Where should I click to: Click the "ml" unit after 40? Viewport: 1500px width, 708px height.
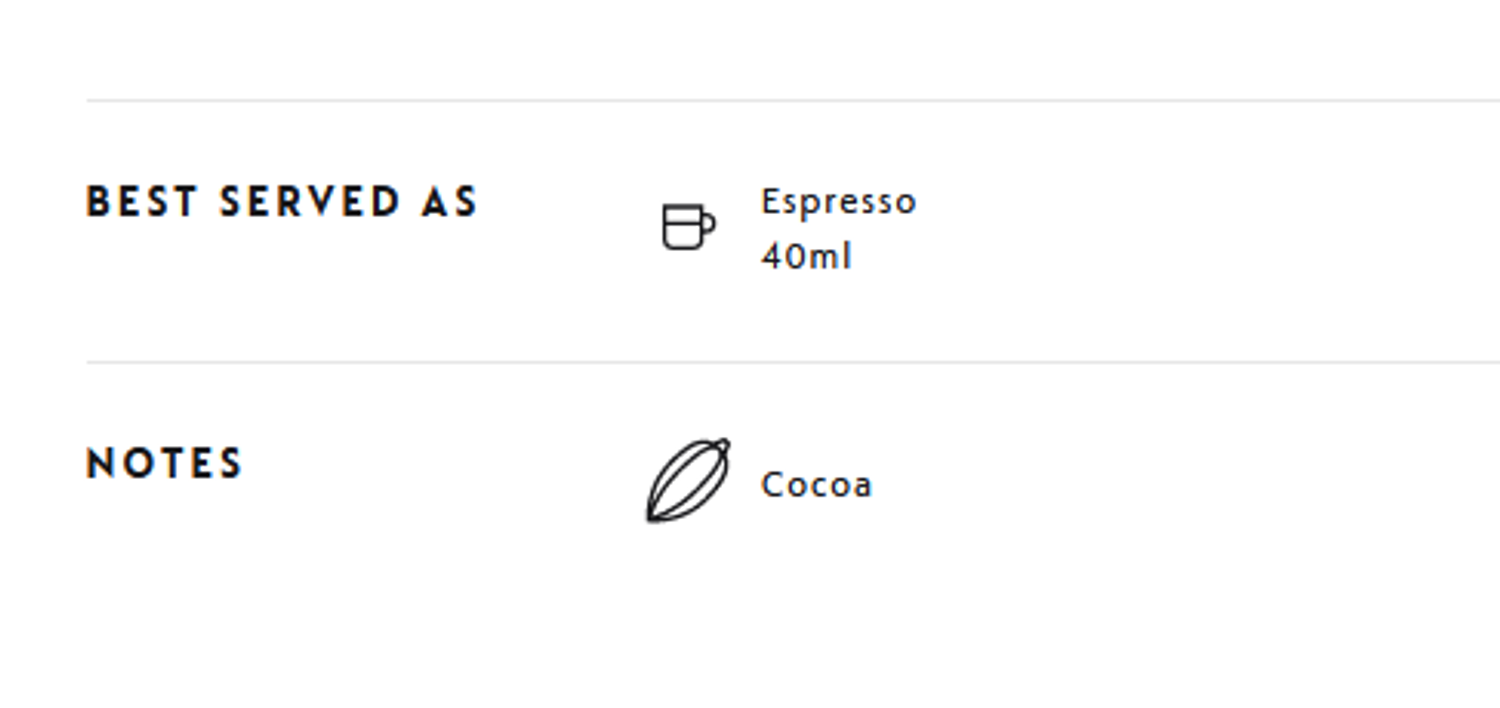tap(830, 257)
